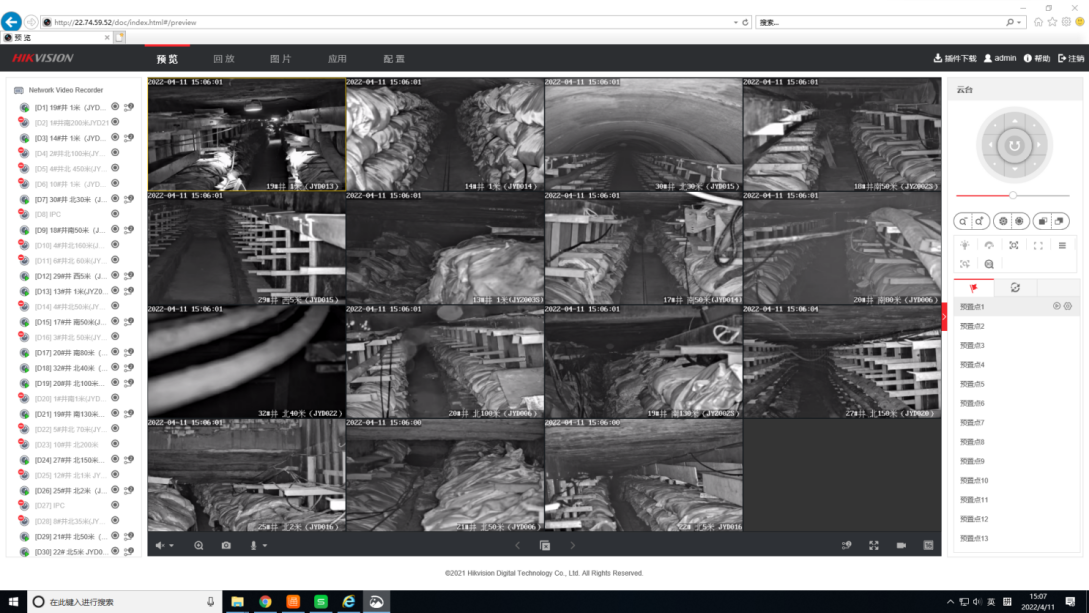Select the 14#井 camera video tile

pyautogui.click(x=445, y=134)
